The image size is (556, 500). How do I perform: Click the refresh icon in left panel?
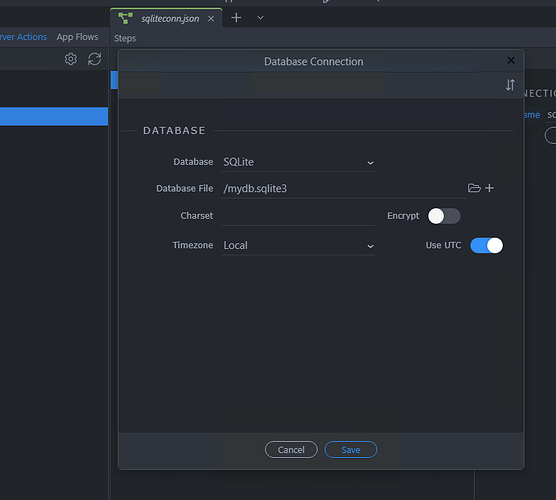(x=94, y=59)
